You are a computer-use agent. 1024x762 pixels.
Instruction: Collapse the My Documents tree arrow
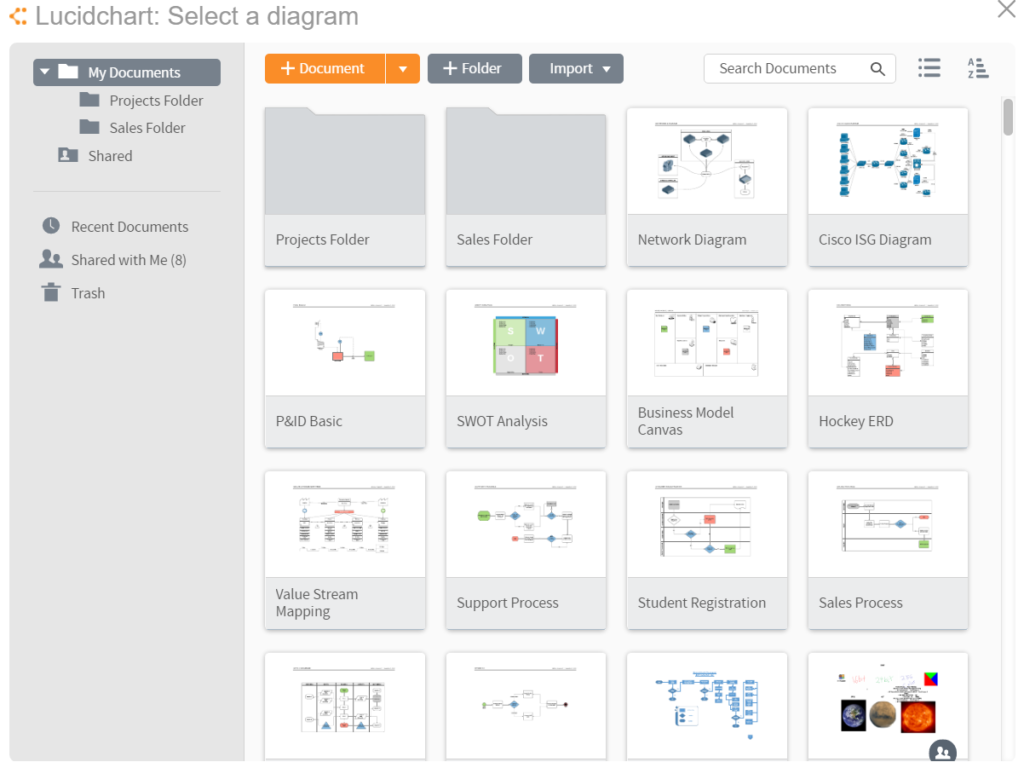45,72
